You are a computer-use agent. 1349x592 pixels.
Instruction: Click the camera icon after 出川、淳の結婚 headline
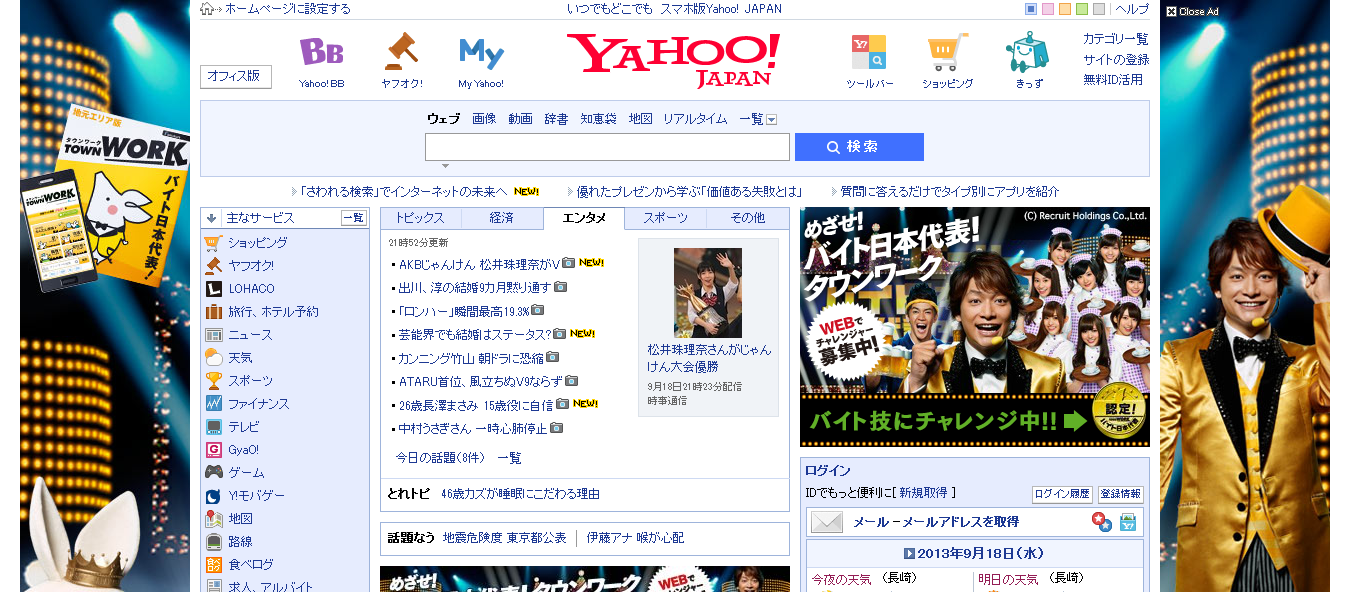561,287
